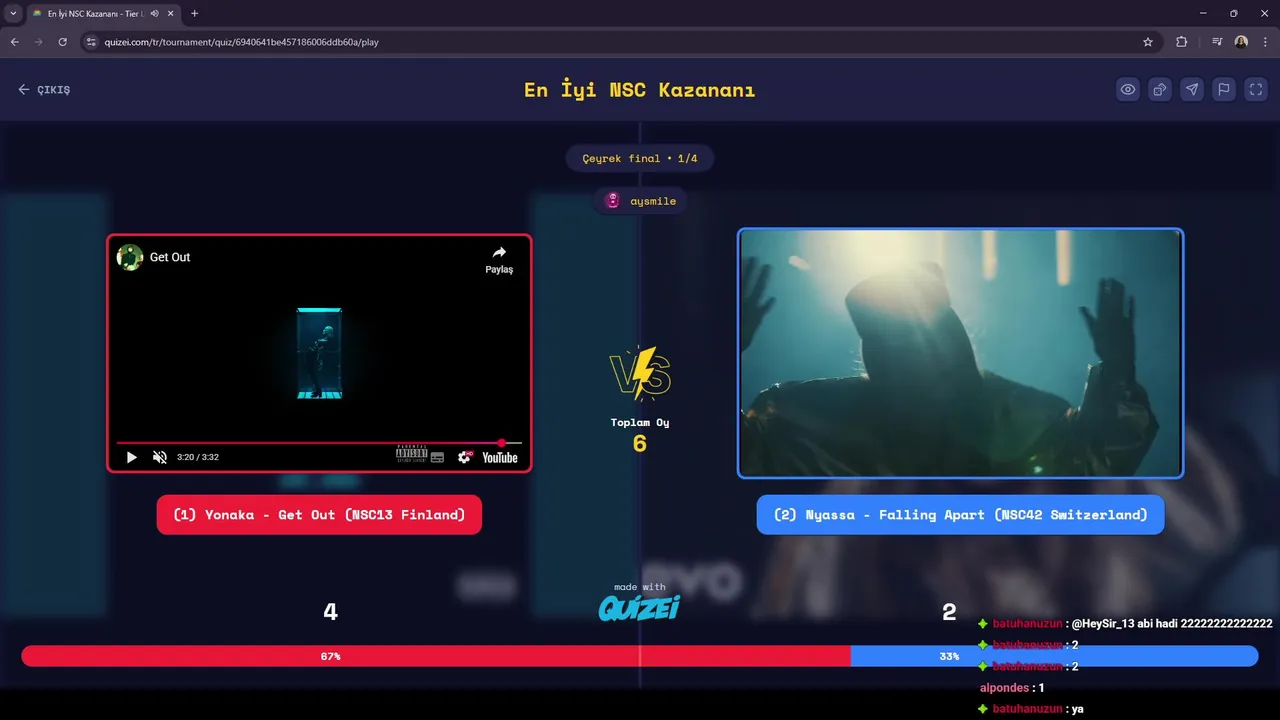Screen dimensions: 1280x720
Task: Click the right vote count 2
Action: 949,612
